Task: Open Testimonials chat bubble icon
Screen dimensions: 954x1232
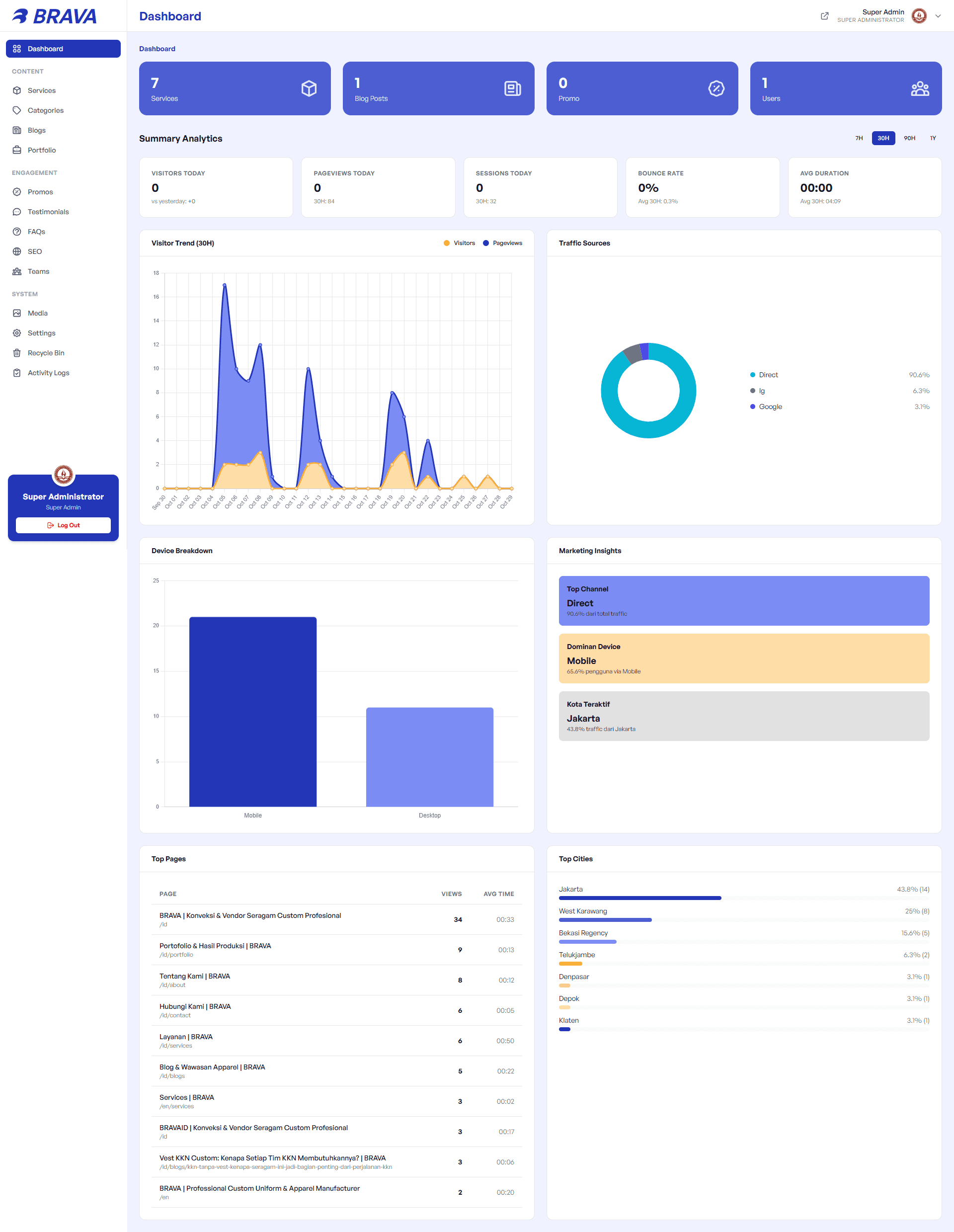Action: pyautogui.click(x=17, y=212)
